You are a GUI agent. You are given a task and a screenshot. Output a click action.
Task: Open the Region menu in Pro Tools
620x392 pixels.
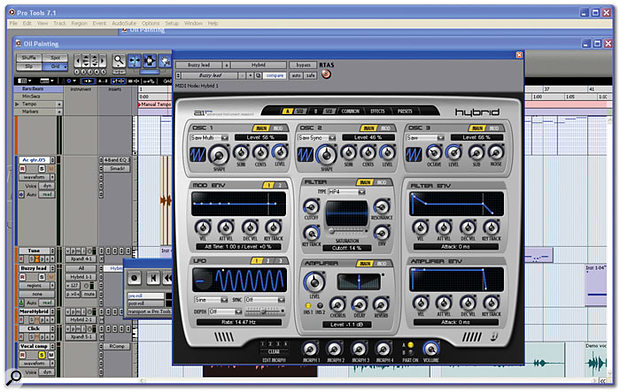point(79,23)
